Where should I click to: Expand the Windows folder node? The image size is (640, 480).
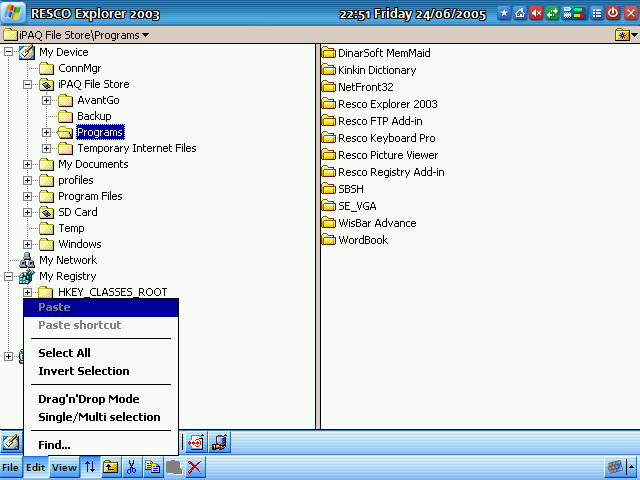point(27,244)
